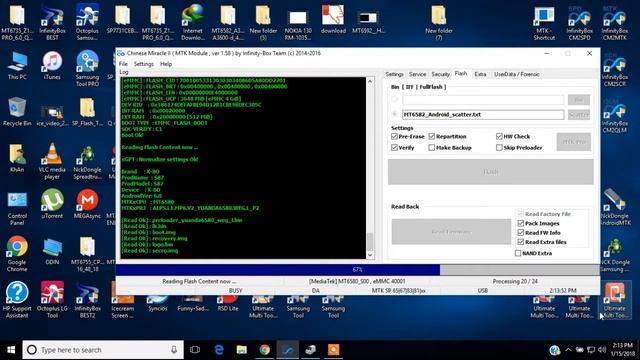This screenshot has height=360, width=640.
Task: Toggle the Repartition checkbox
Action: click(431, 136)
